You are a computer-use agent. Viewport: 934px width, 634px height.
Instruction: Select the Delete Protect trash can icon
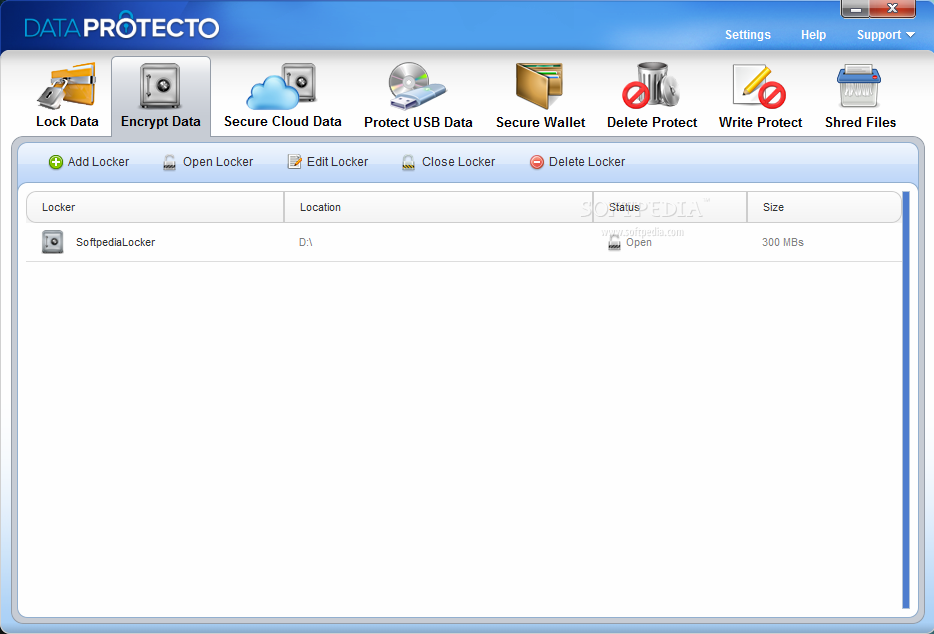pyautogui.click(x=651, y=86)
